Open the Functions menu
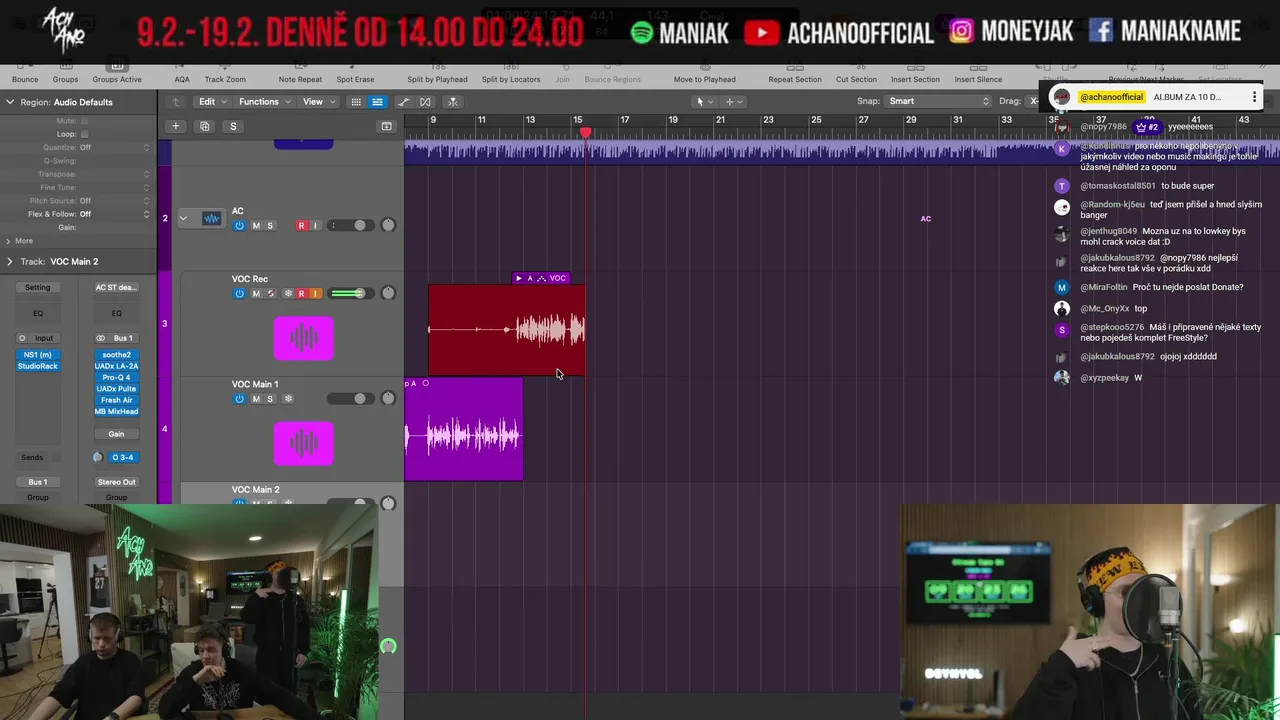This screenshot has height=720, width=1280. (264, 101)
